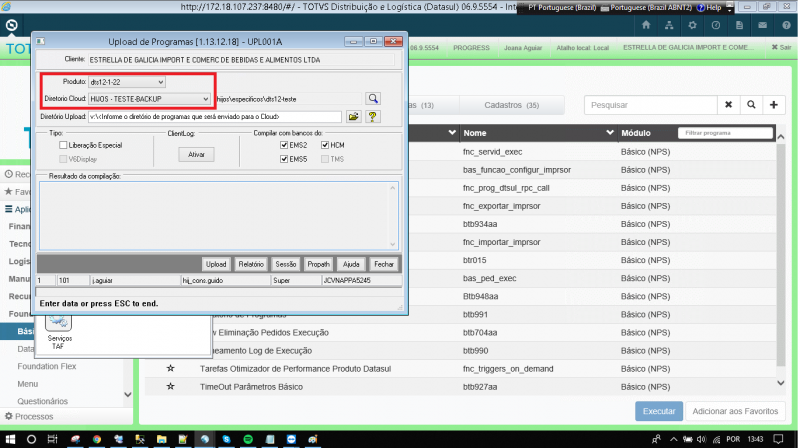The image size is (800, 448).
Task: Click the program list vertical scrollbar
Action: [781, 255]
